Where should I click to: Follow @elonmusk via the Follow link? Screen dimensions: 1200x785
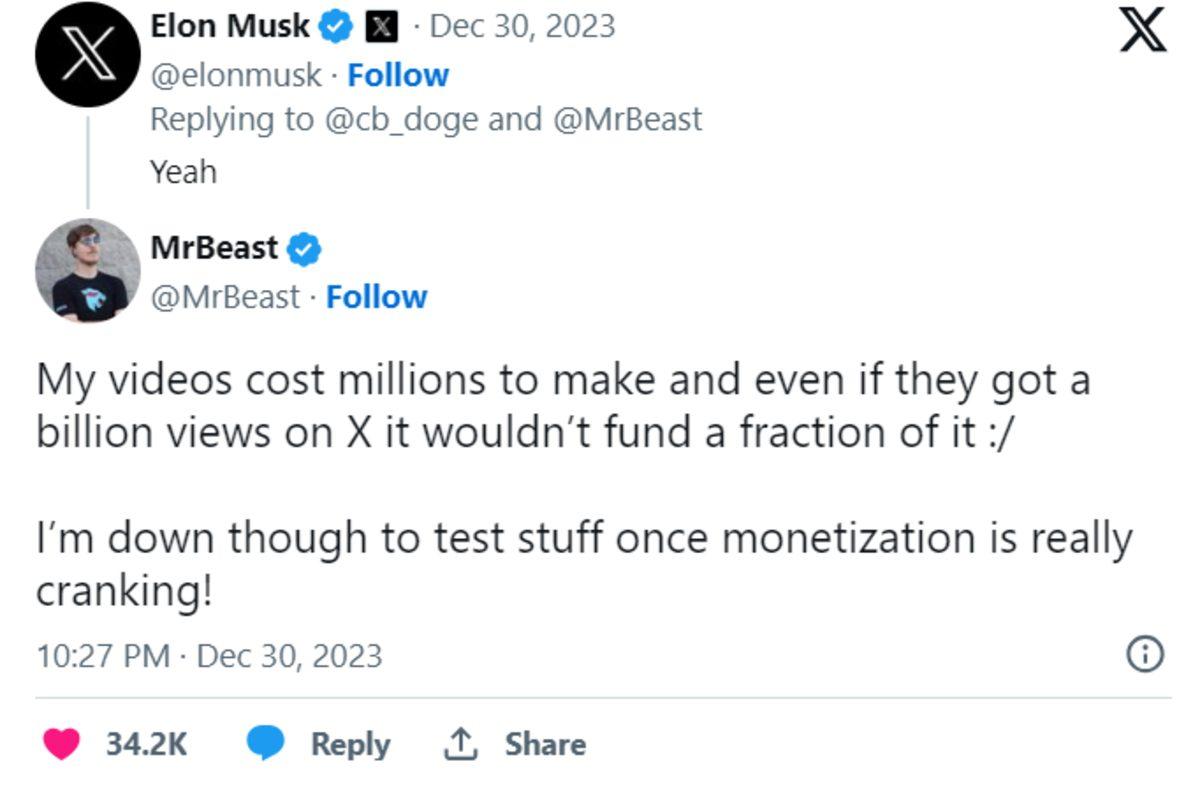click(x=400, y=74)
